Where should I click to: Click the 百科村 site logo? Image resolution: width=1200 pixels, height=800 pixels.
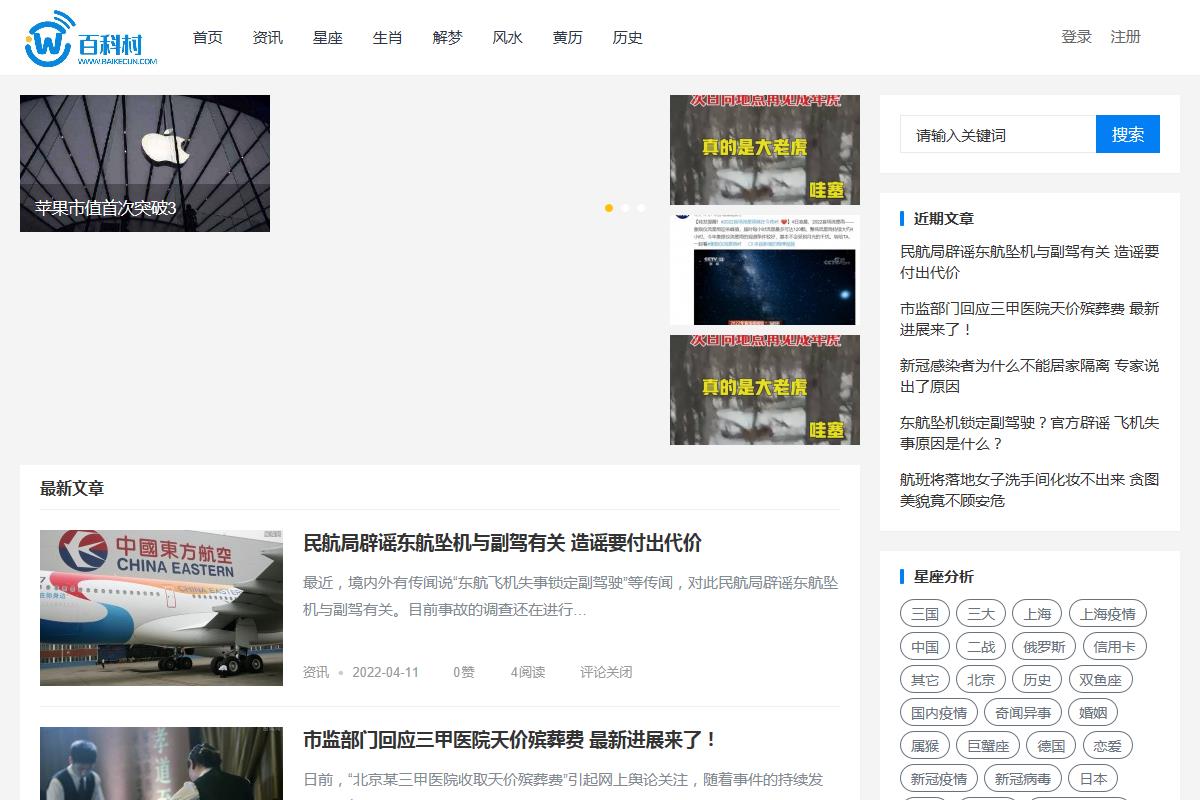91,38
